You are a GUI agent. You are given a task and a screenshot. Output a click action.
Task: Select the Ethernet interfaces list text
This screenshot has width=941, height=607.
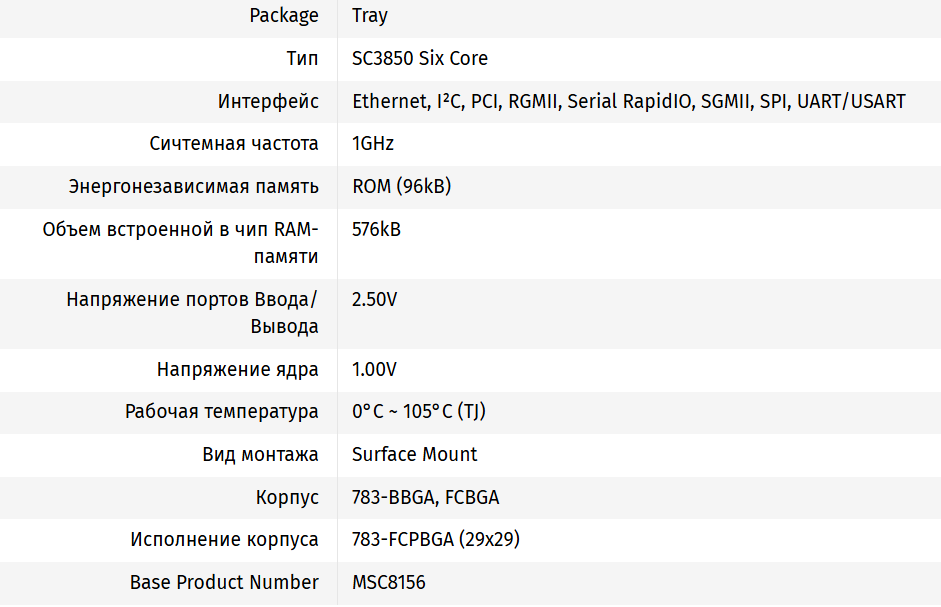pyautogui.click(x=628, y=102)
